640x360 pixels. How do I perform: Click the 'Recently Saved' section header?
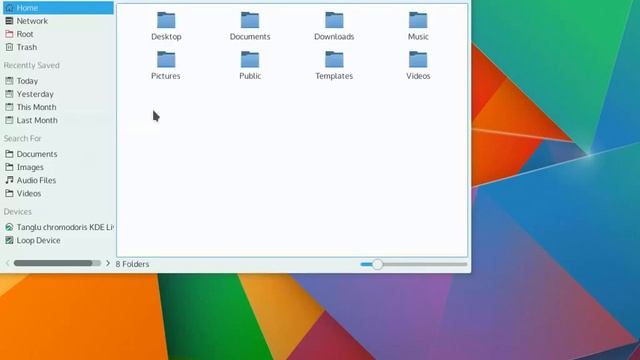point(31,65)
